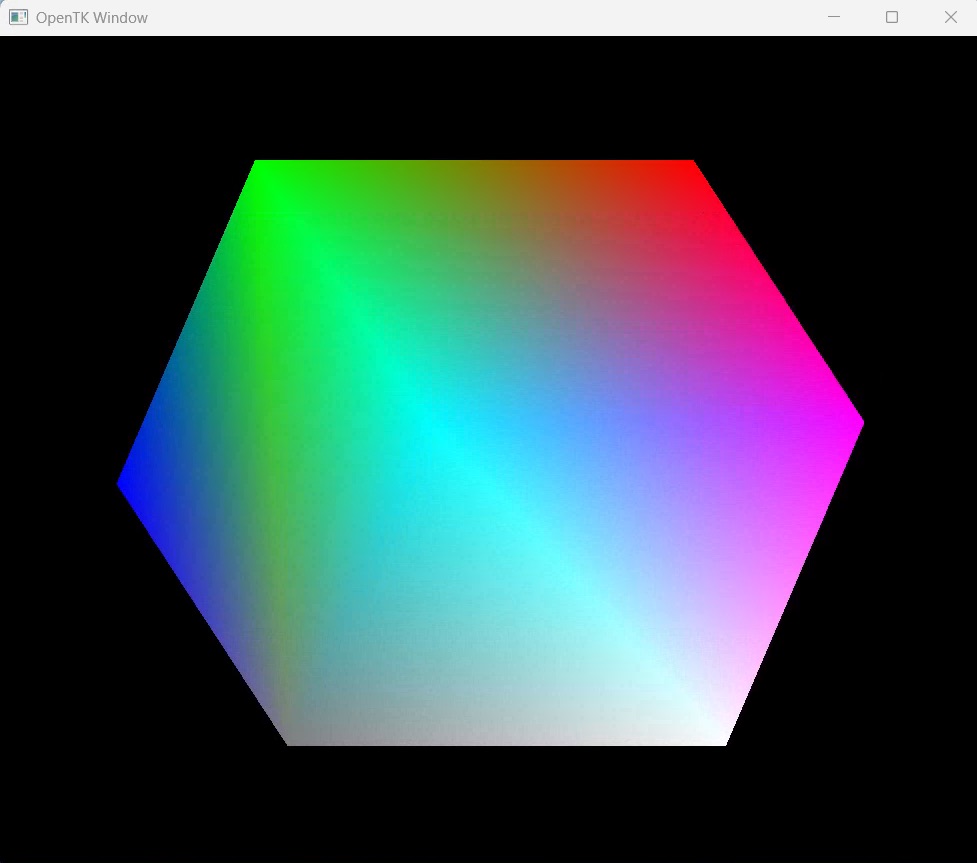Click the pink edge between magenta and white

[x=792, y=580]
